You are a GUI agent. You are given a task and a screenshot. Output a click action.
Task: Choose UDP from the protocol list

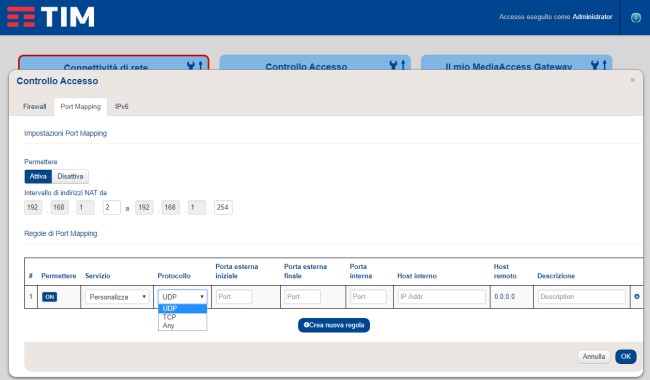tap(182, 308)
